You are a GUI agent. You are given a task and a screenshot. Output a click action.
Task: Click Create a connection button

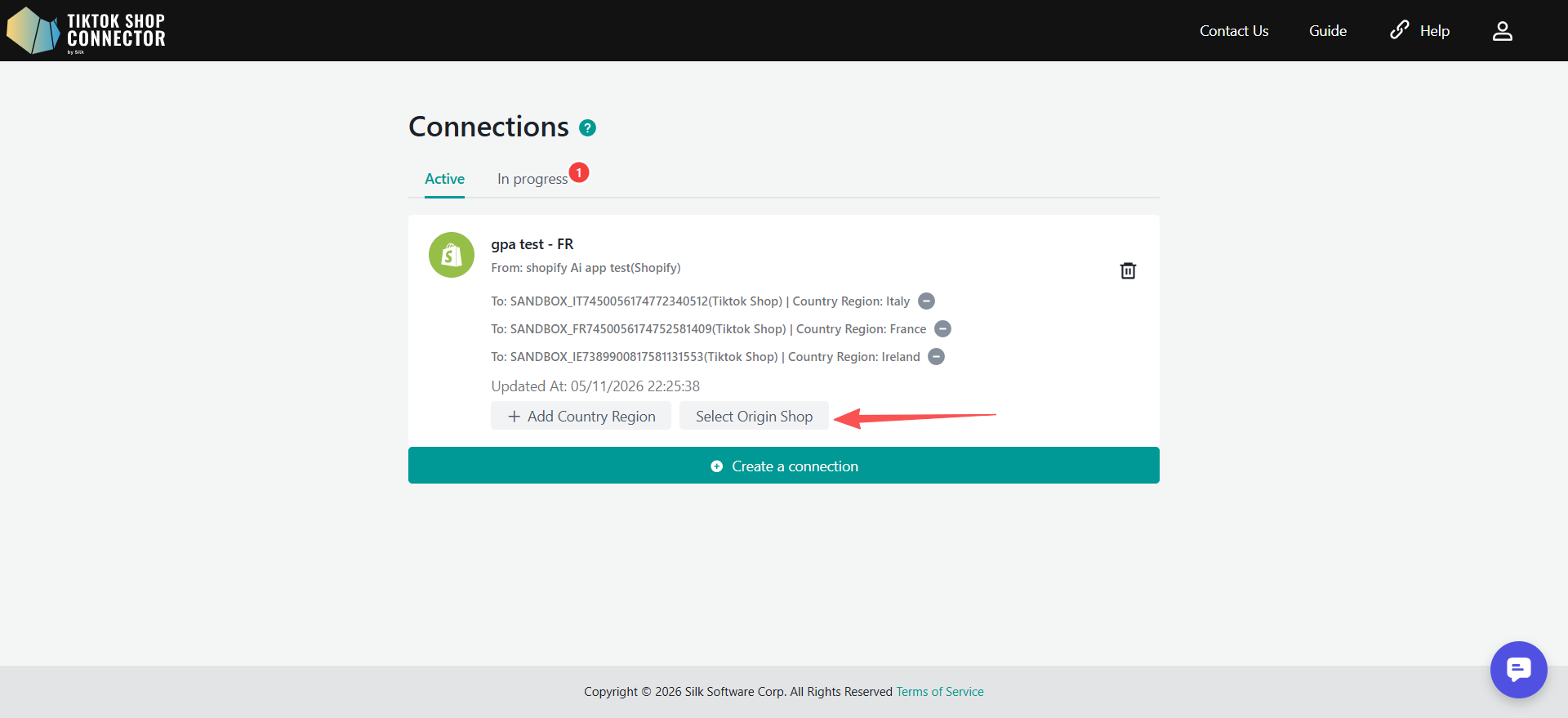click(784, 466)
